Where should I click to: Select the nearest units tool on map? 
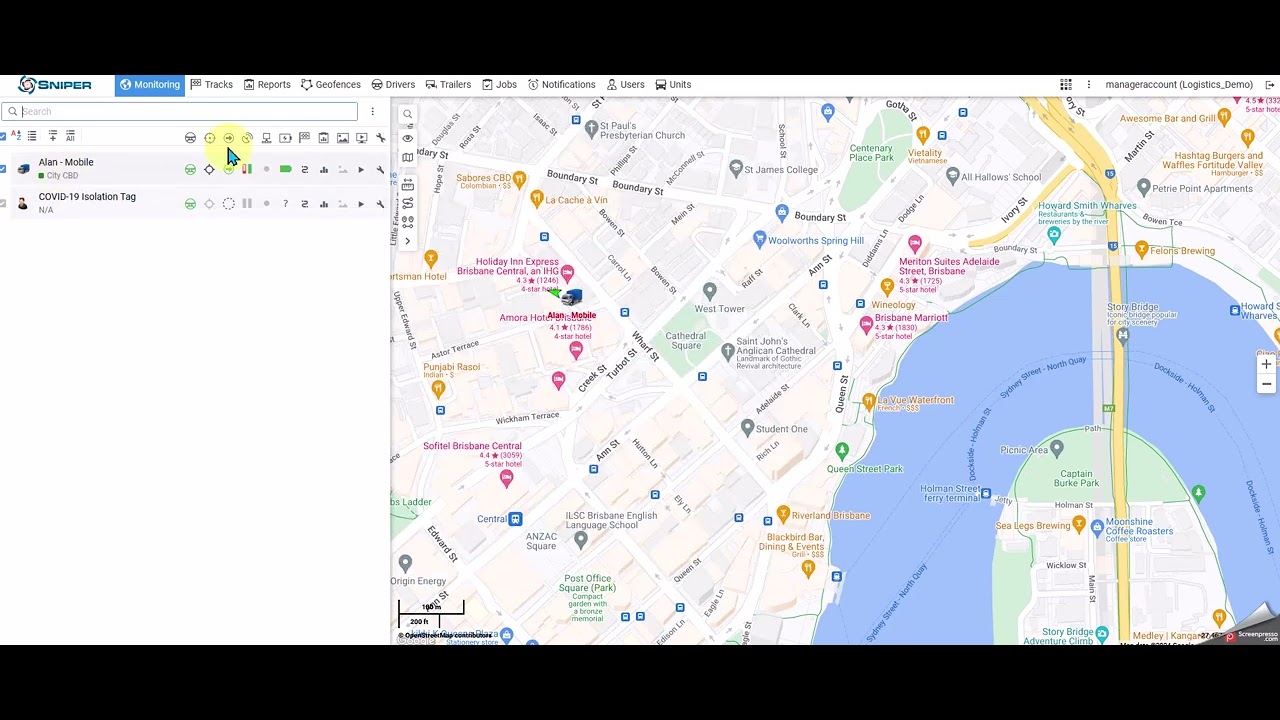(407, 222)
